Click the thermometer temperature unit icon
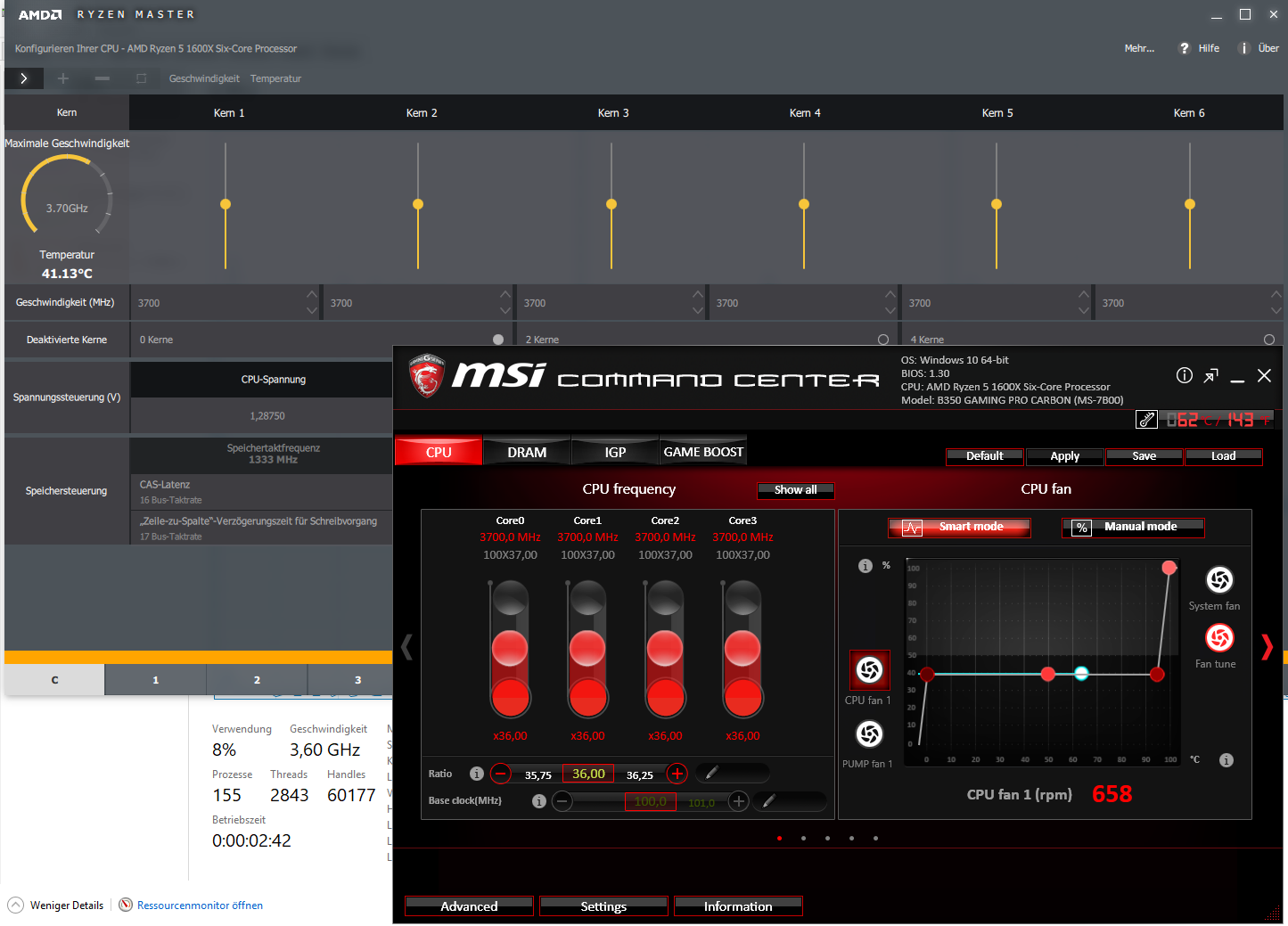1288x926 pixels. tap(1146, 420)
